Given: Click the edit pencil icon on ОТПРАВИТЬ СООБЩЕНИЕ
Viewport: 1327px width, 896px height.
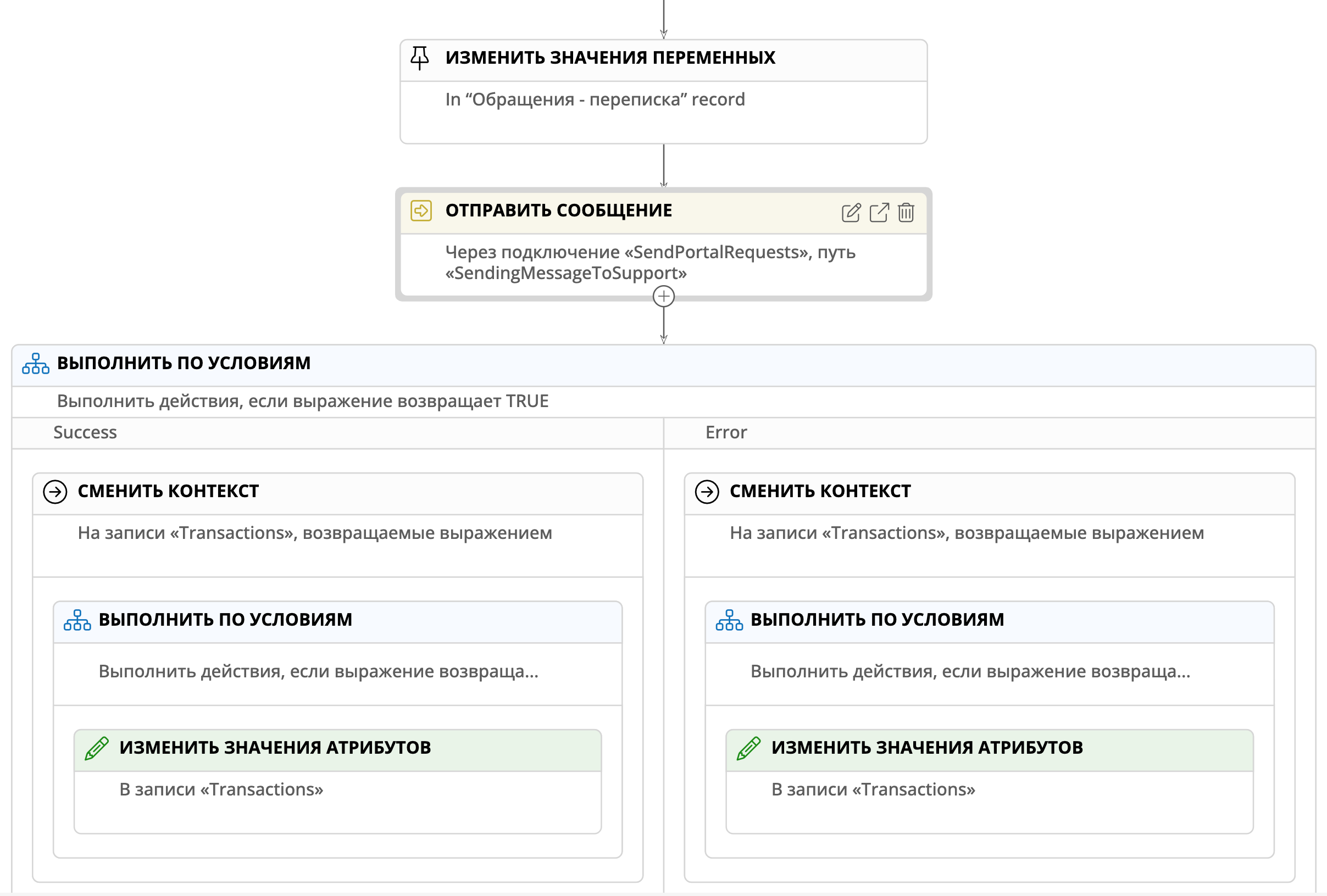Looking at the screenshot, I should [850, 212].
